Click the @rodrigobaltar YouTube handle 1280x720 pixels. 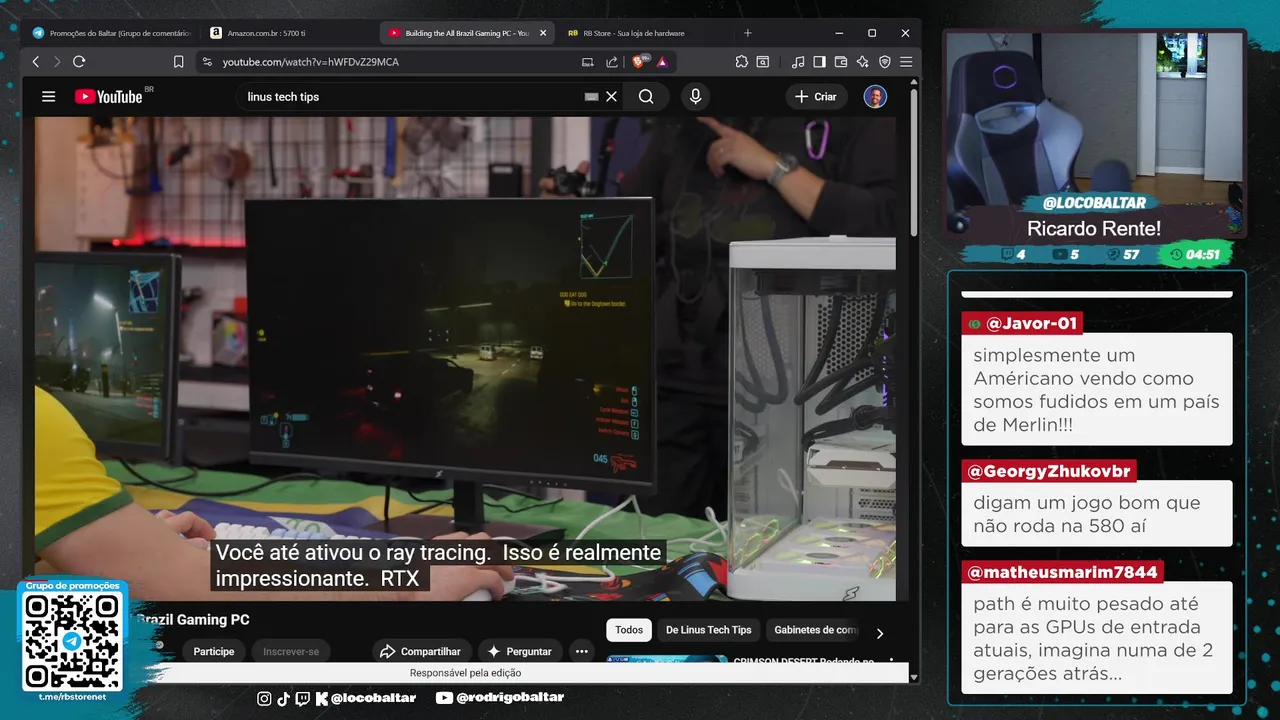coord(510,697)
